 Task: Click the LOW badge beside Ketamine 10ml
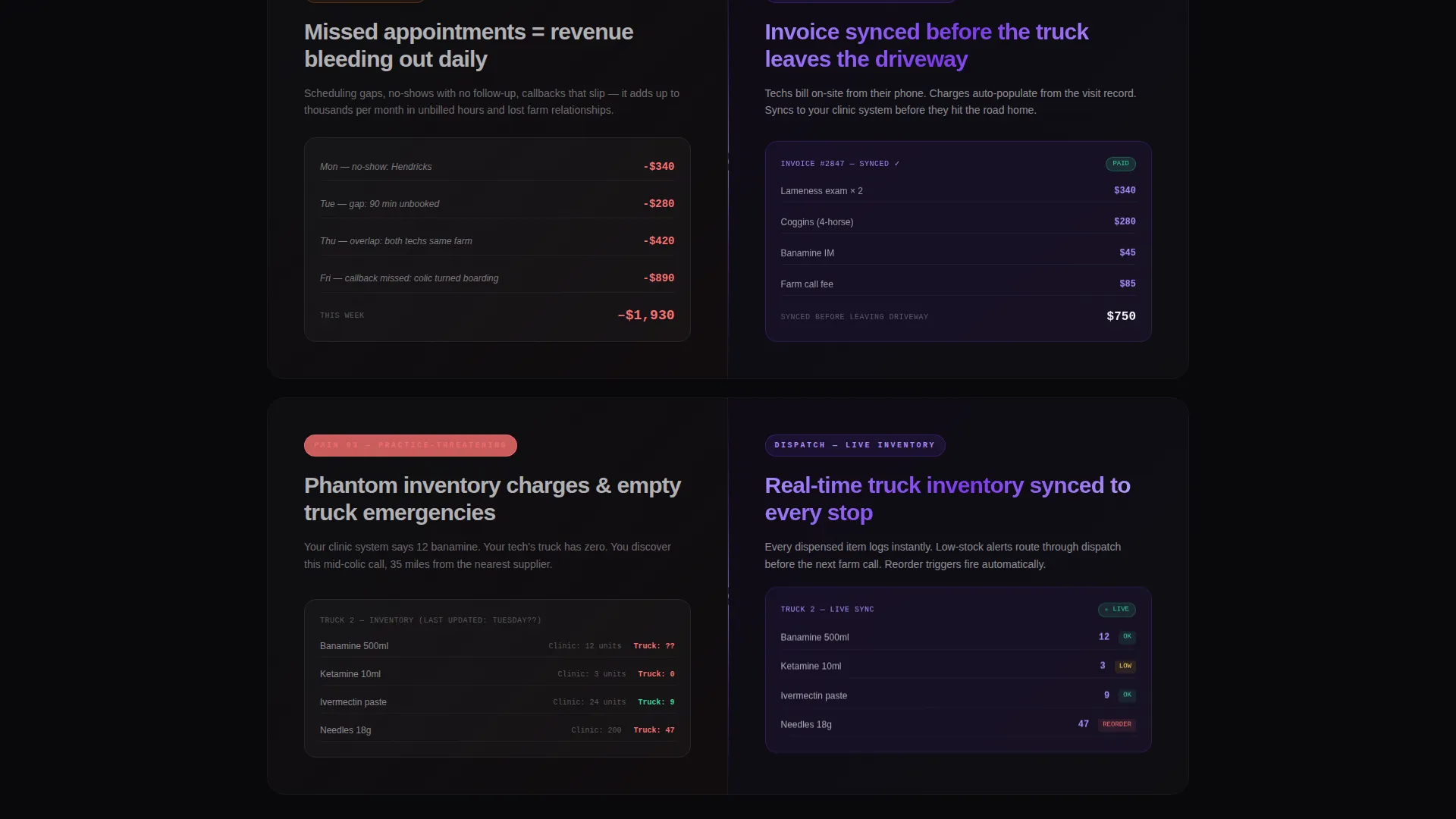coord(1125,667)
